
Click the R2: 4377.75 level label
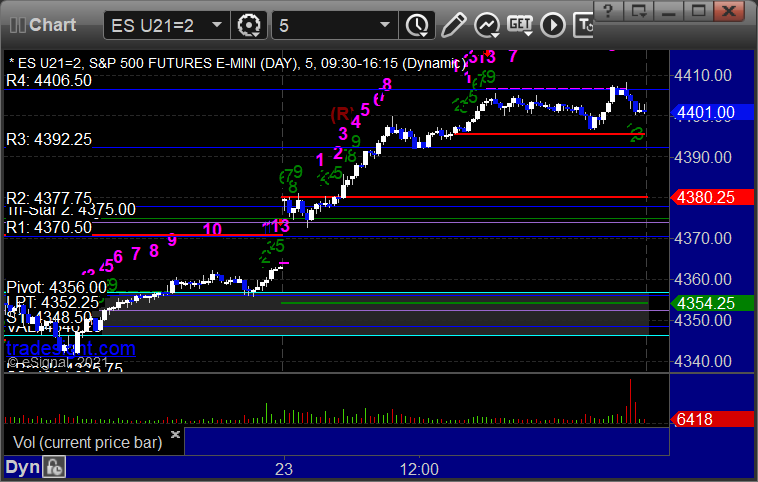pyautogui.click(x=49, y=197)
